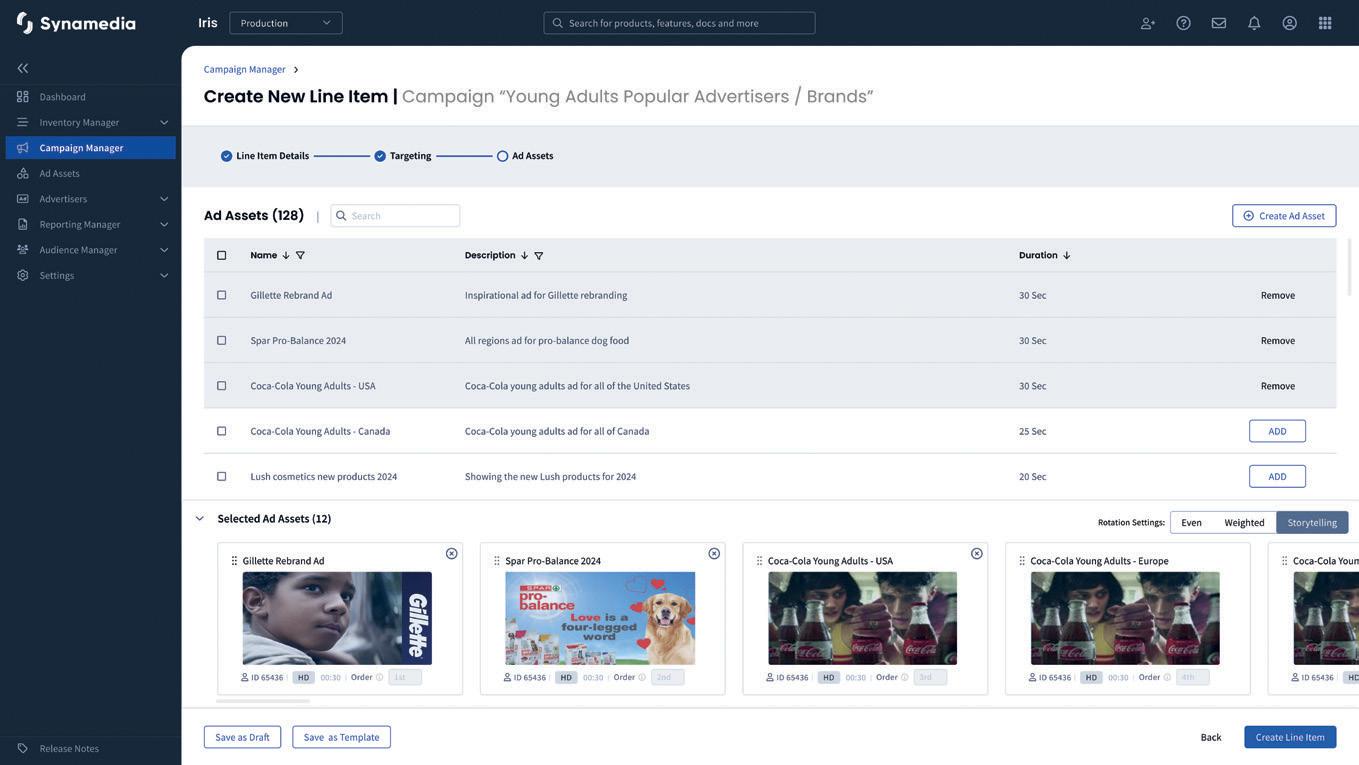Screen dimensions: 1359x765
Task: Remove the Coca-Cola Young Adults - USA card
Action: coord(977,554)
